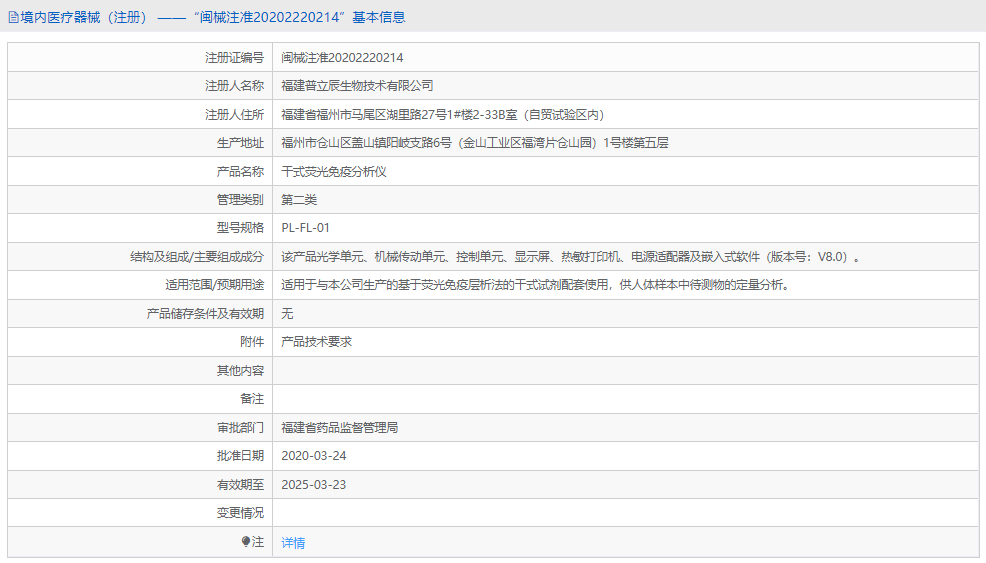Click the 适用范围 intended use description
Image resolution: width=986 pixels, height=563 pixels.
click(x=535, y=285)
